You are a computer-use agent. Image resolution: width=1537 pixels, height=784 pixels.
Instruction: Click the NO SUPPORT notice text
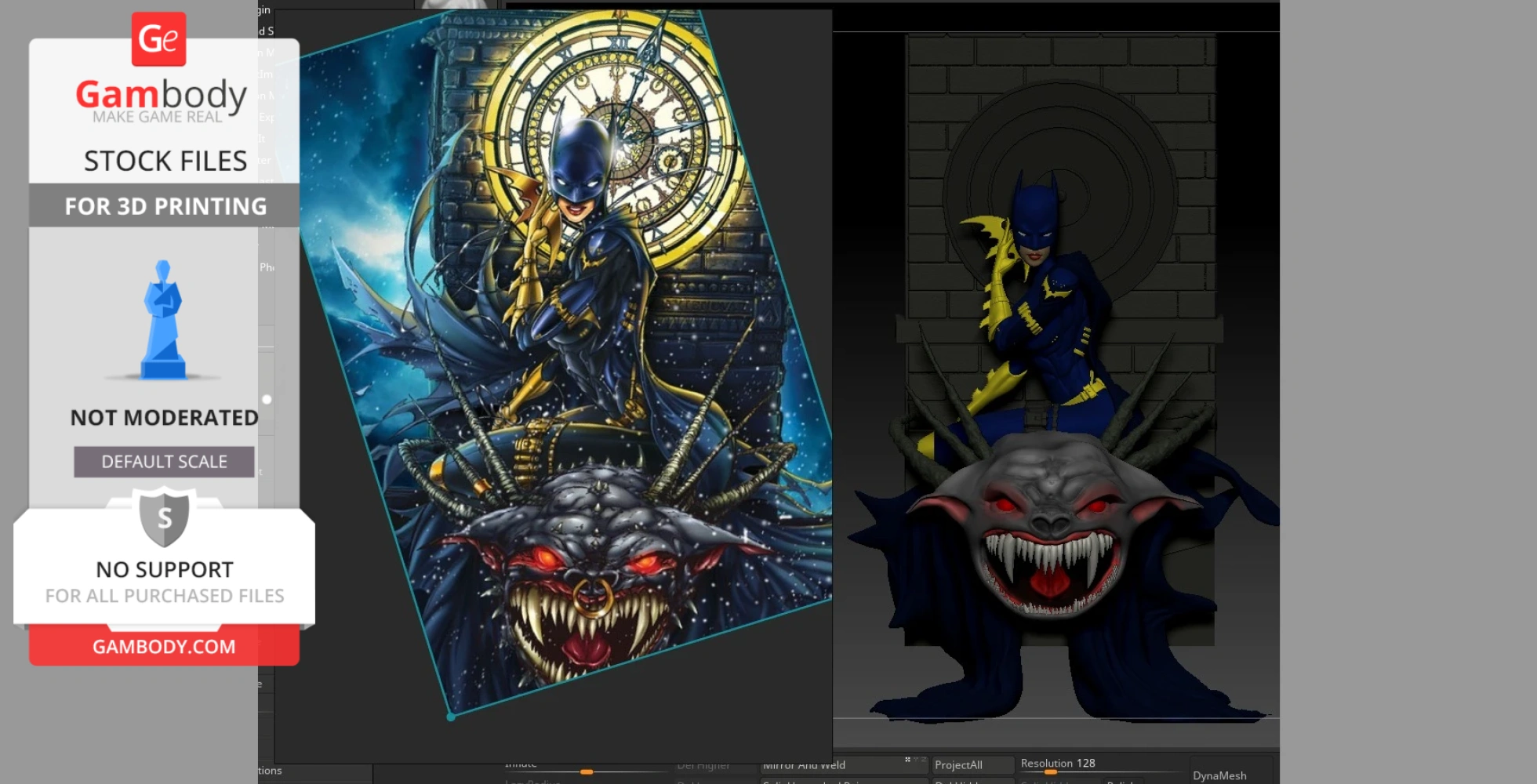pos(165,570)
